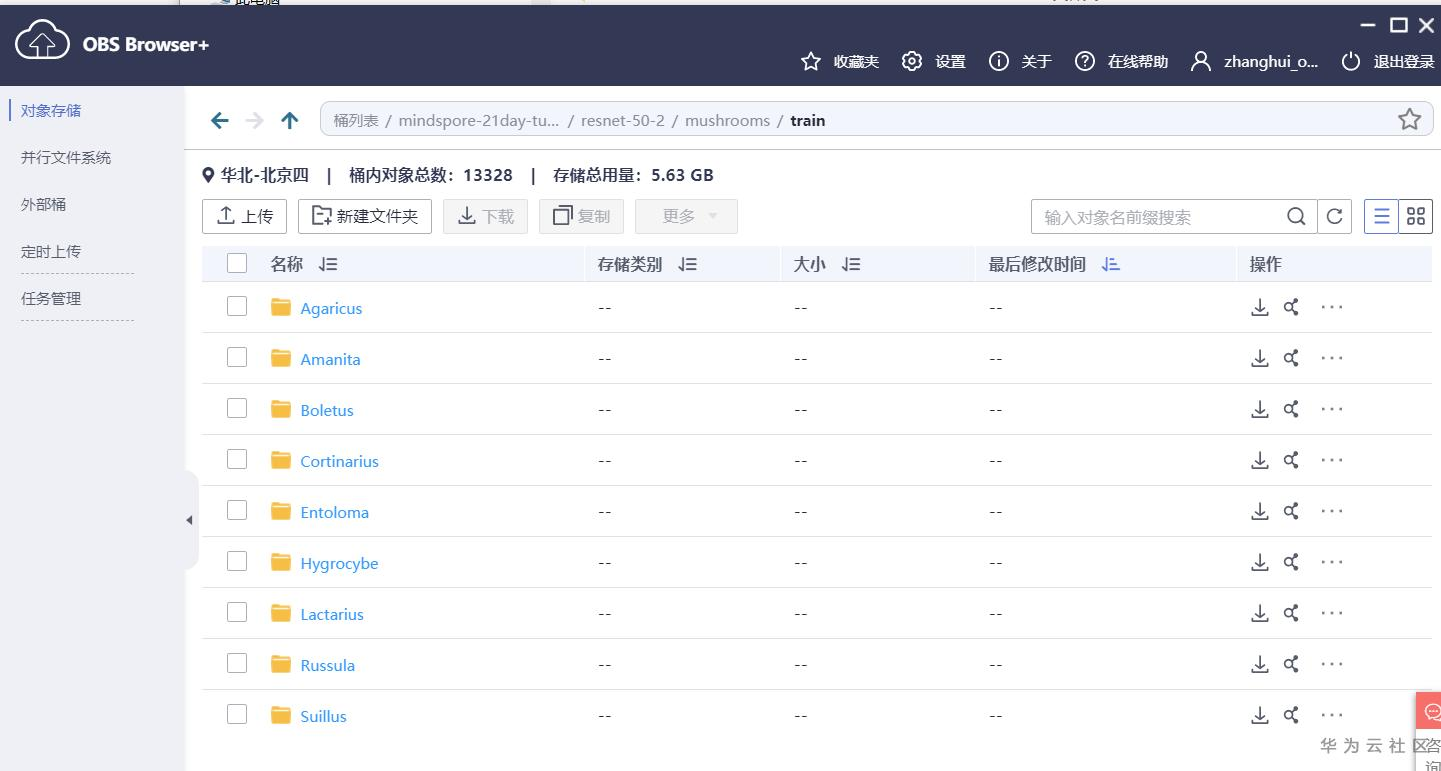Share the Boletus folder using its share icon

pos(1290,409)
